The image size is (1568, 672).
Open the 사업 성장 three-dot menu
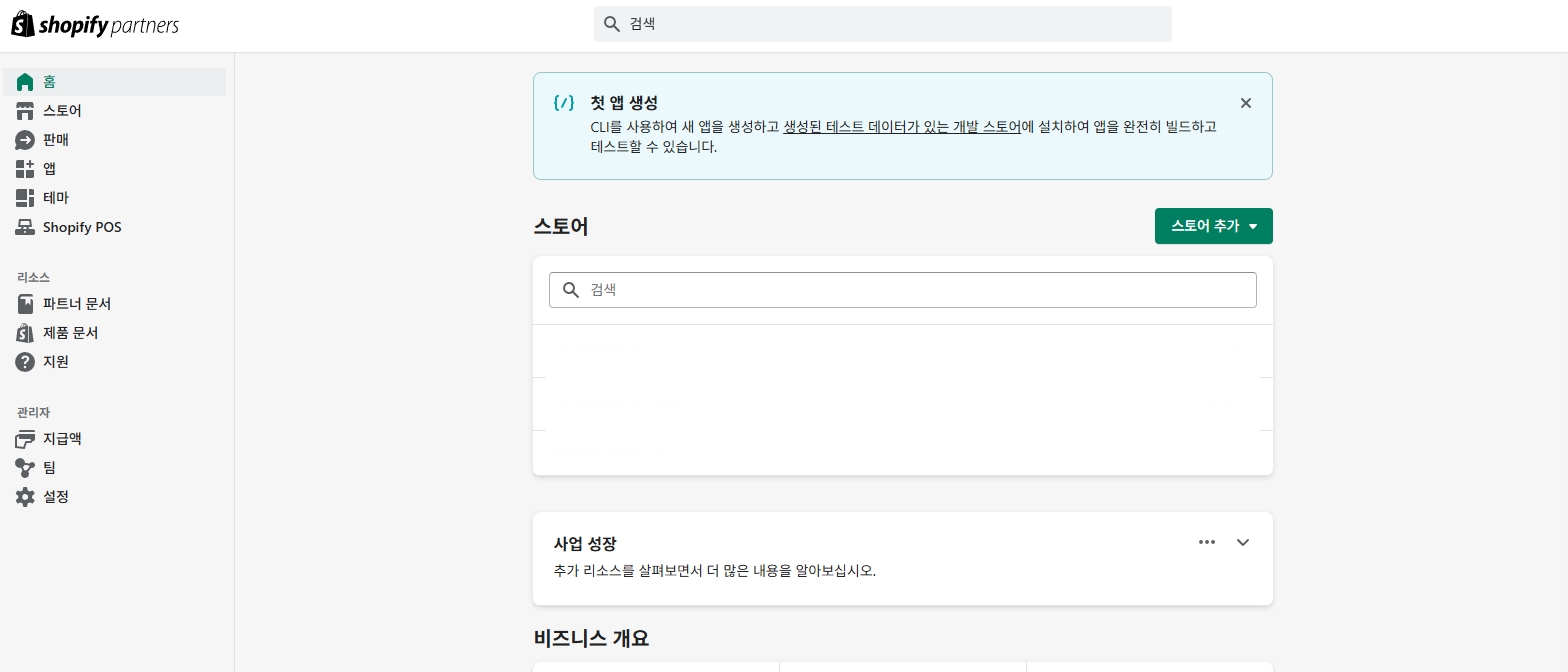(x=1207, y=542)
